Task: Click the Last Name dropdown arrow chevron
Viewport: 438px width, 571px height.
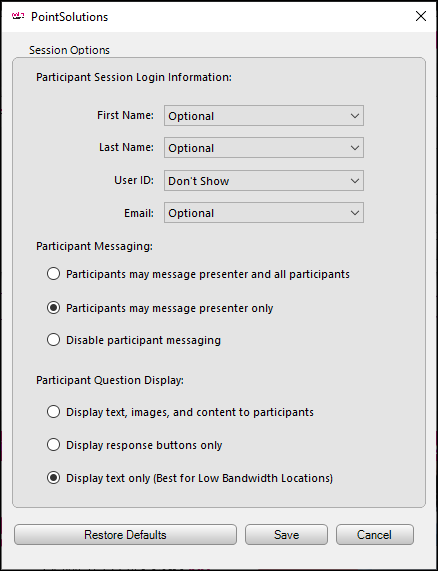Action: tap(355, 148)
